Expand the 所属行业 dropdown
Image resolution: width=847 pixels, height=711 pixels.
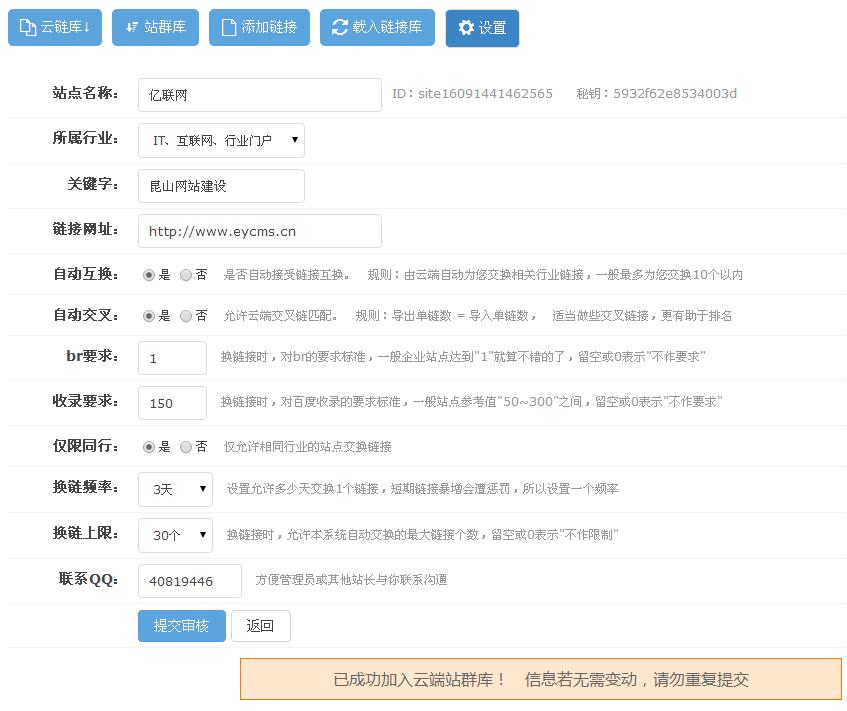(x=221, y=141)
